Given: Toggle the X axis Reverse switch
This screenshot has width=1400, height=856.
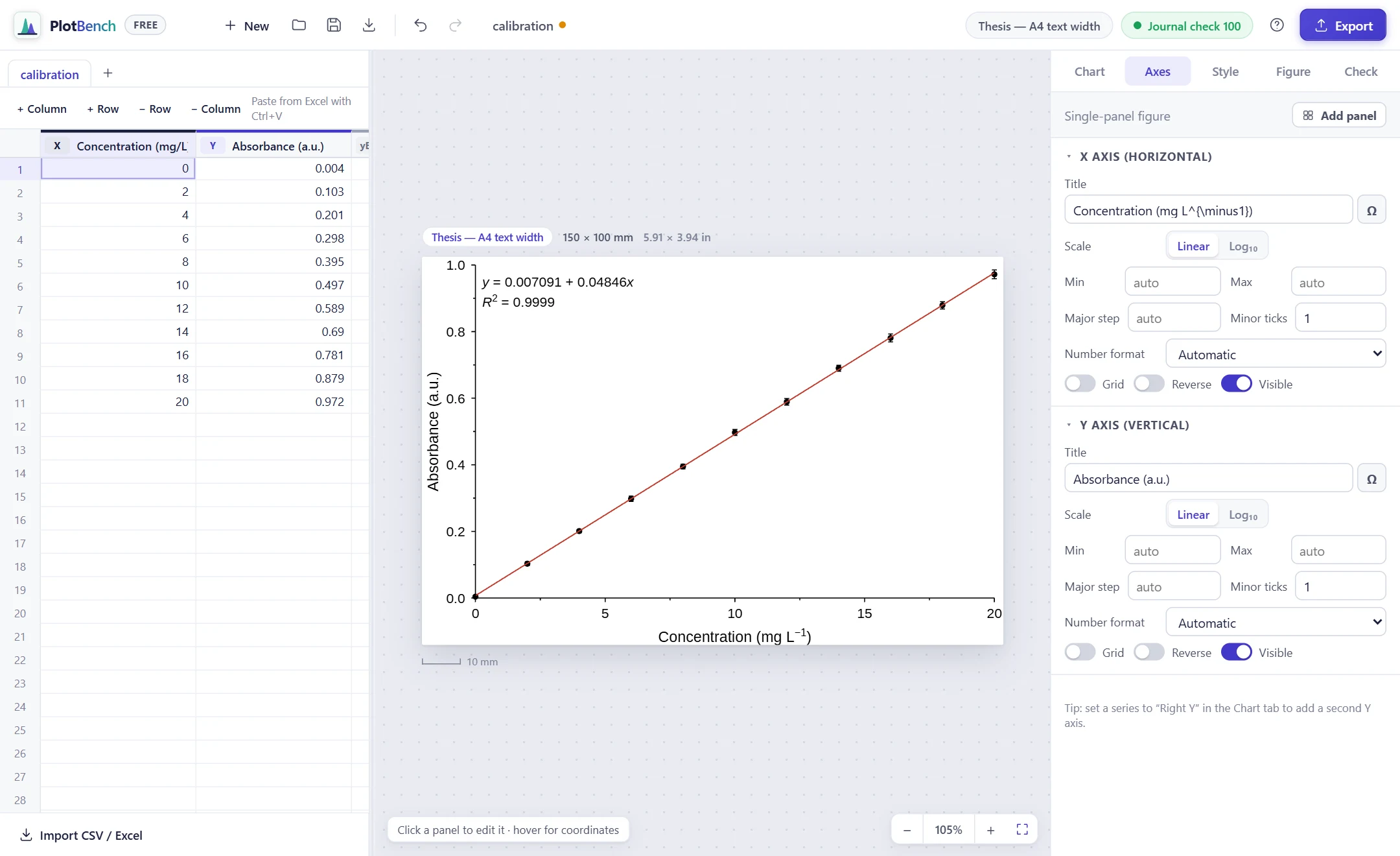Looking at the screenshot, I should pos(1149,384).
